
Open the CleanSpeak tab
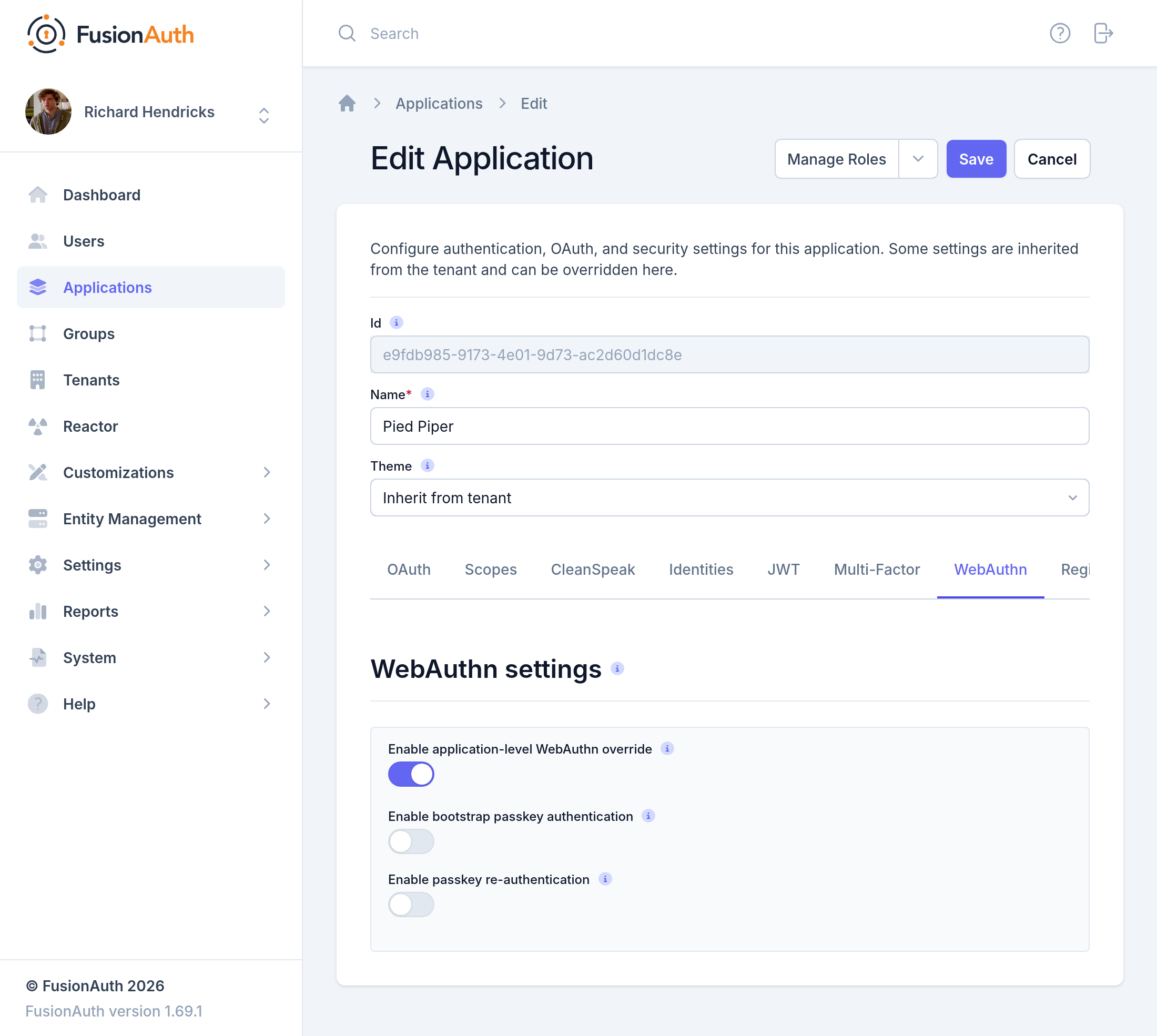593,569
